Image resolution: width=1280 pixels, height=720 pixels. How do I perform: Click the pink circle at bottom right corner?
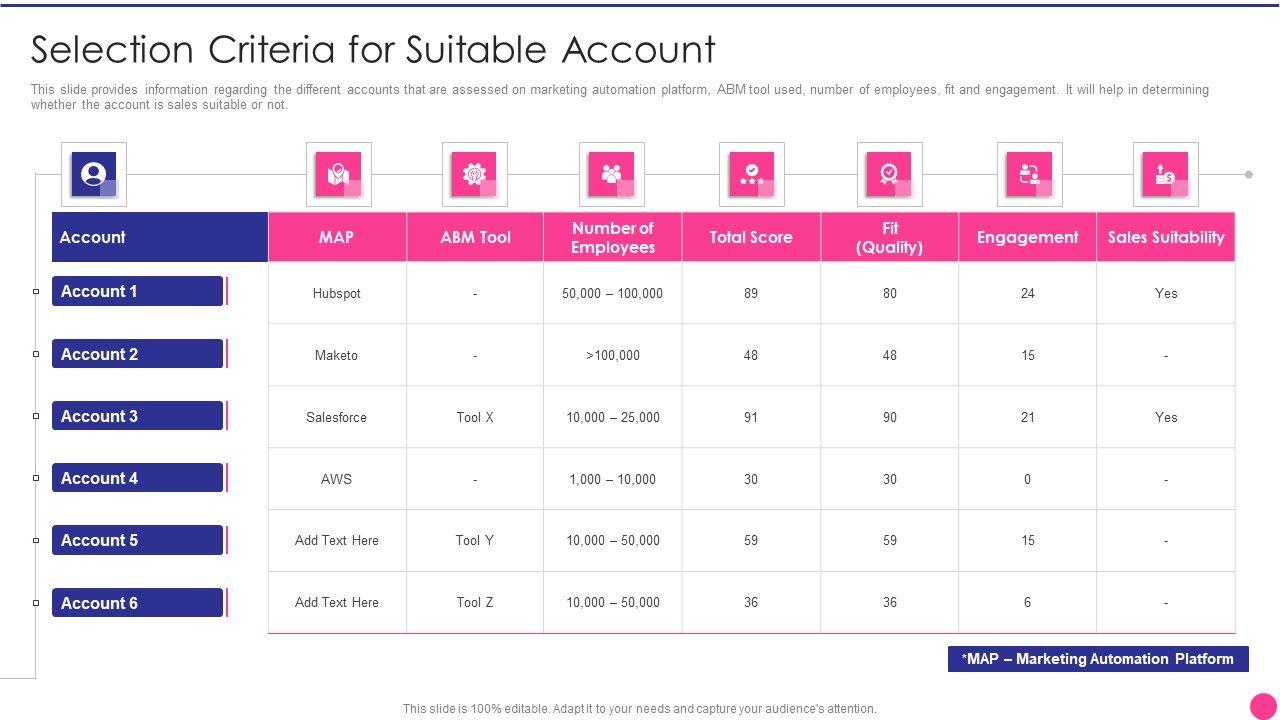1263,704
